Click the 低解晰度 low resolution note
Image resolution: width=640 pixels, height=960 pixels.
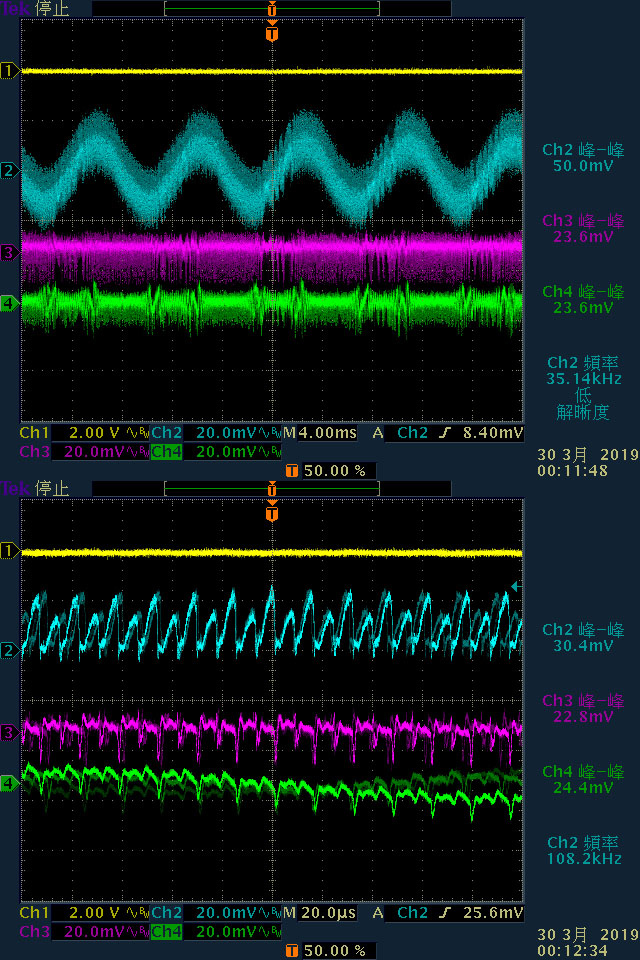pos(583,404)
